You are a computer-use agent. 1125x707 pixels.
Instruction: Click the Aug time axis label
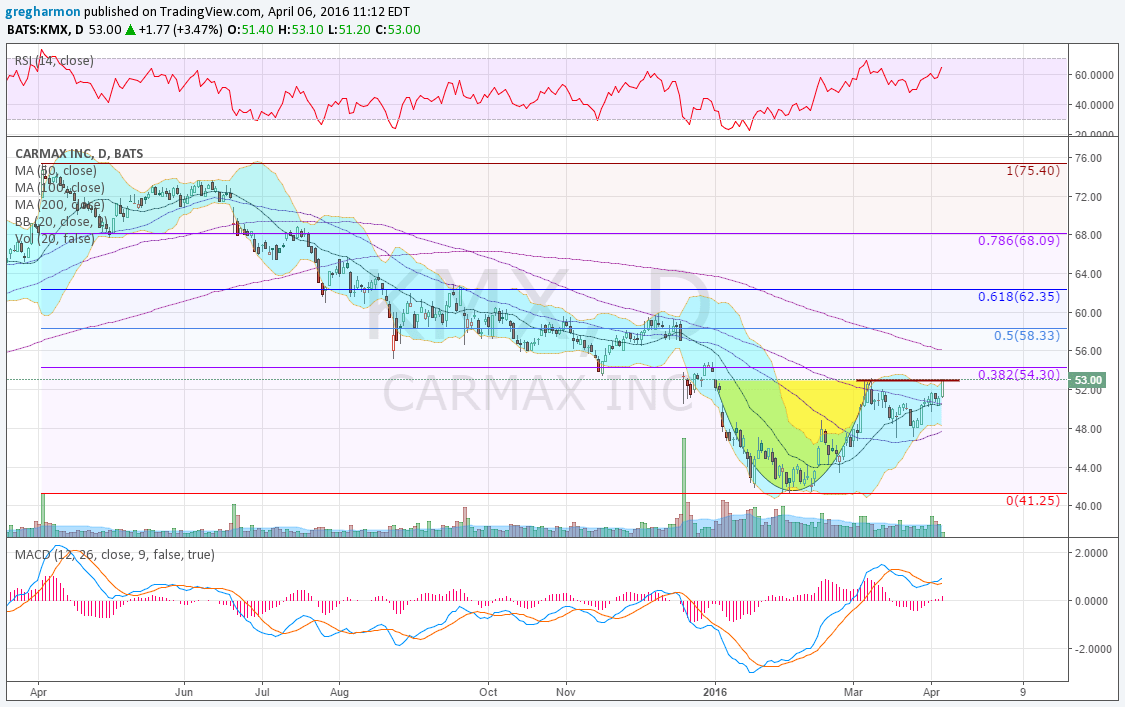[x=339, y=693]
